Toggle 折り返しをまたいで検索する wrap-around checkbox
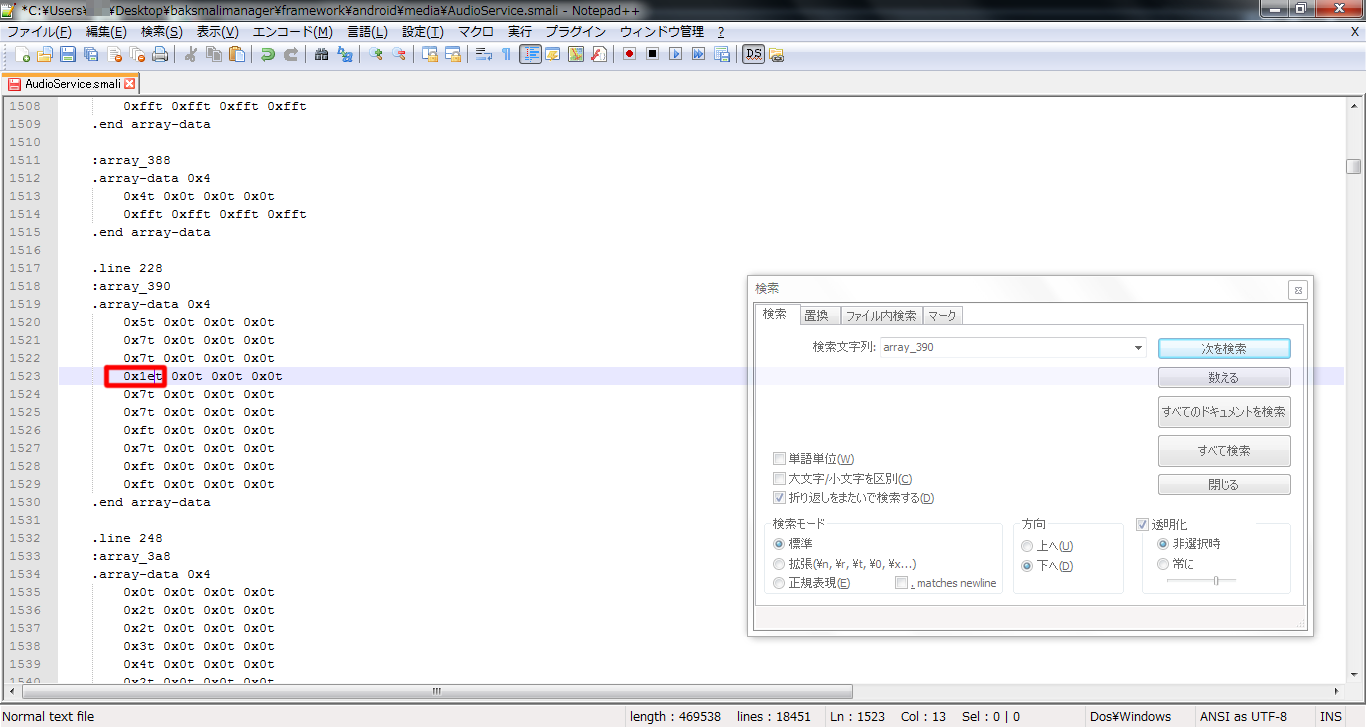Screen dimensions: 1366x728 click(779, 498)
